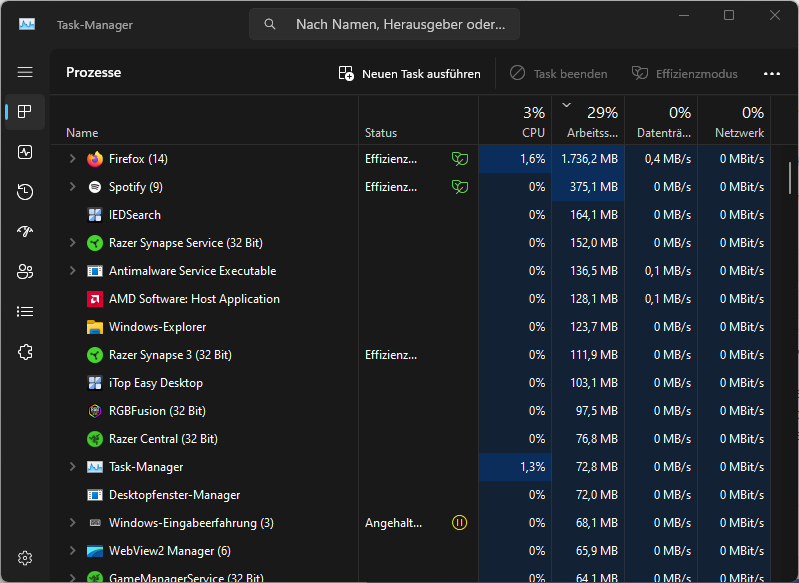The width and height of the screenshot is (799, 583).
Task: Click the yellow suspended pause icon for Windows-Eingabeerfahrung
Action: (460, 523)
